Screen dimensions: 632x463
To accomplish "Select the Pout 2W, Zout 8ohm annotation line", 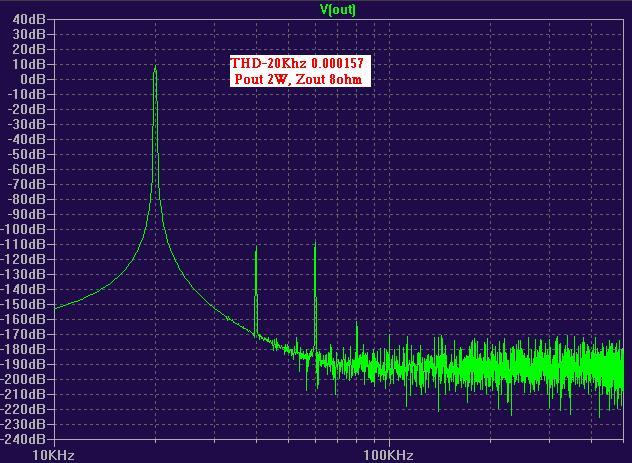I will pos(298,79).
